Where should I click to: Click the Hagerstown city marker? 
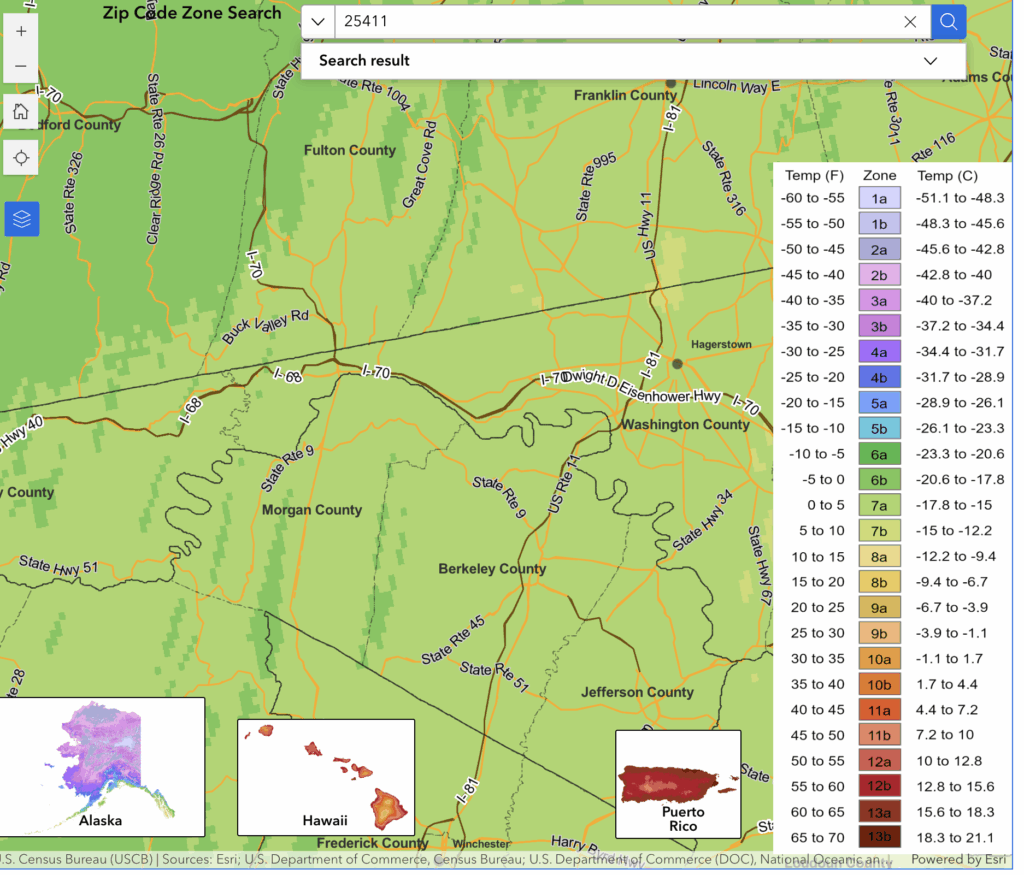pyautogui.click(x=677, y=363)
